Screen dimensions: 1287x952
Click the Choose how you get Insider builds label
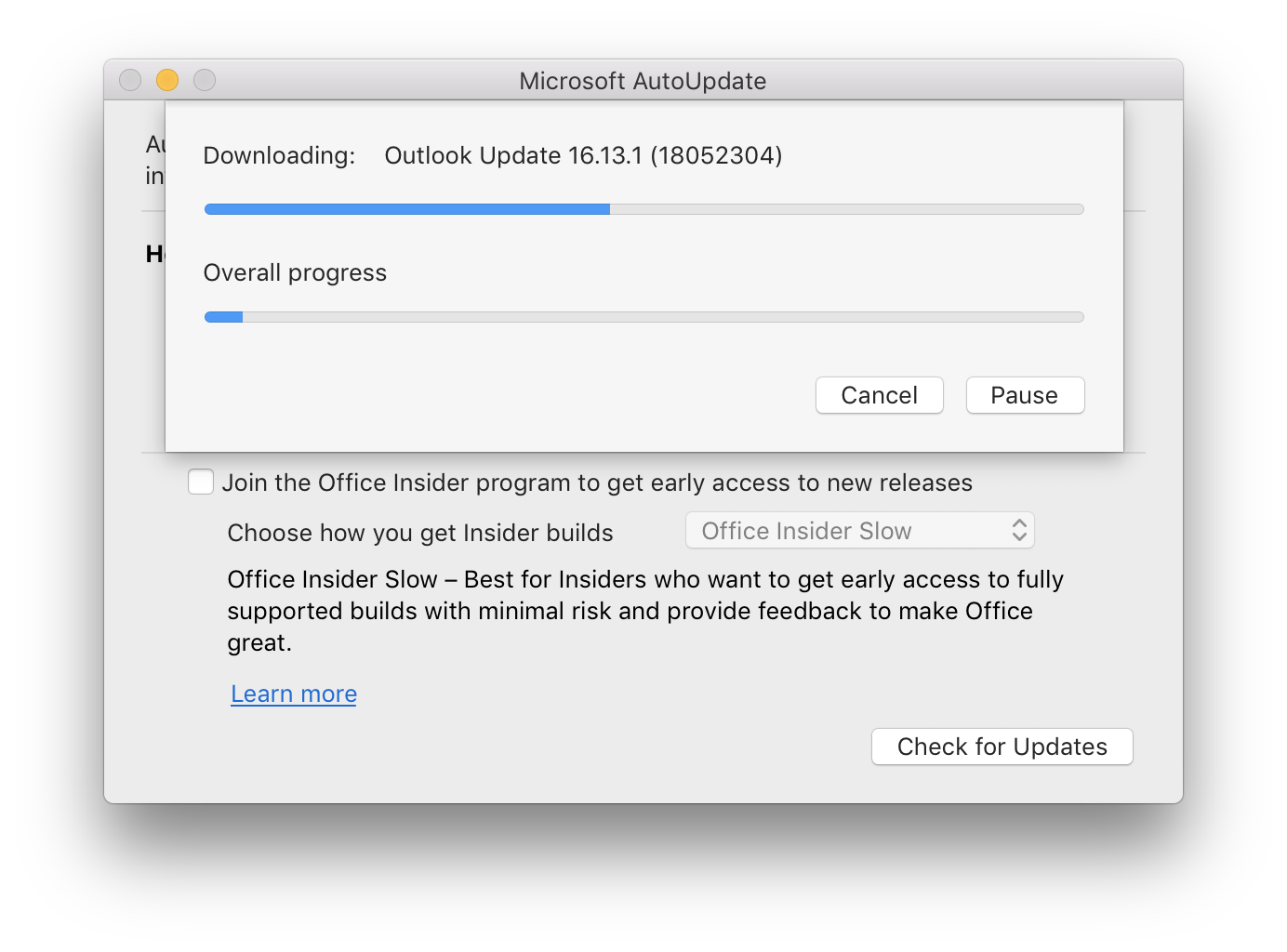pyautogui.click(x=420, y=533)
